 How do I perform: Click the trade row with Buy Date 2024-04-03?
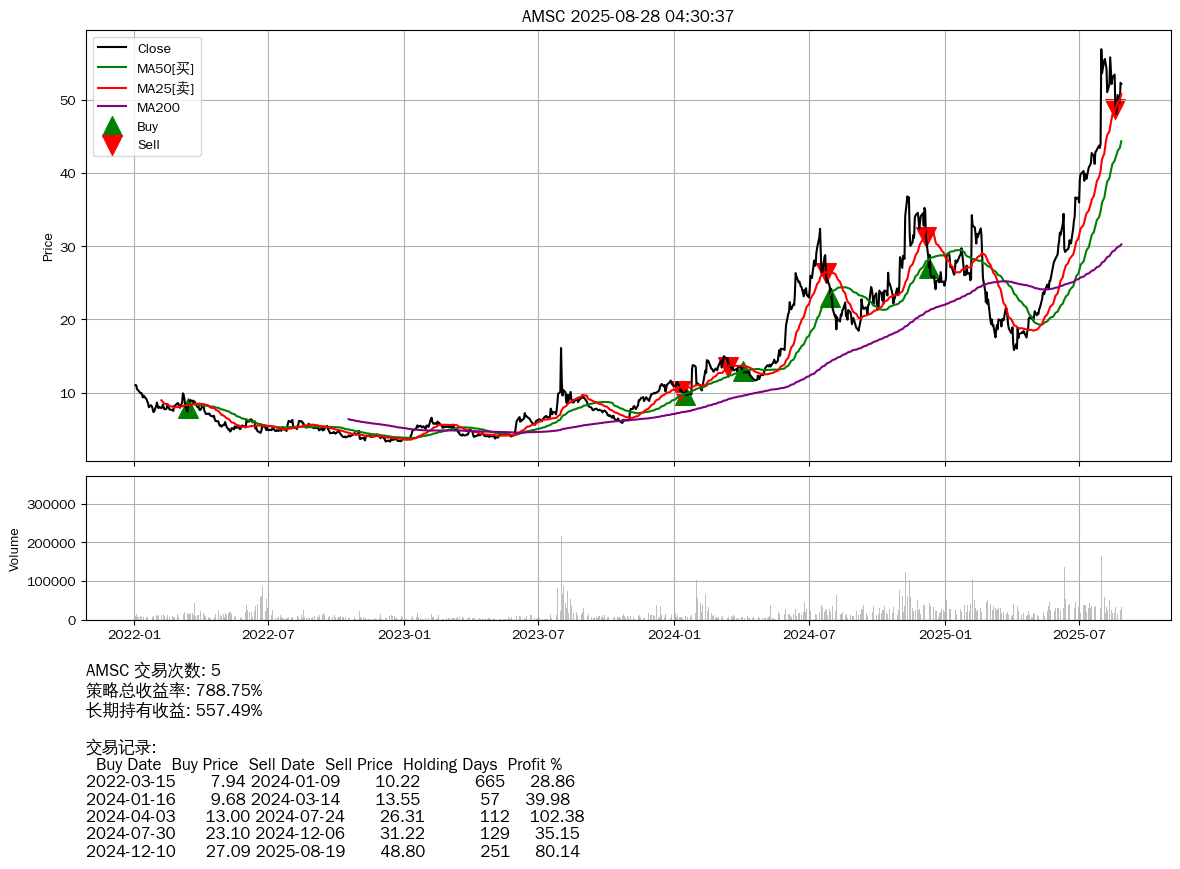[x=335, y=816]
